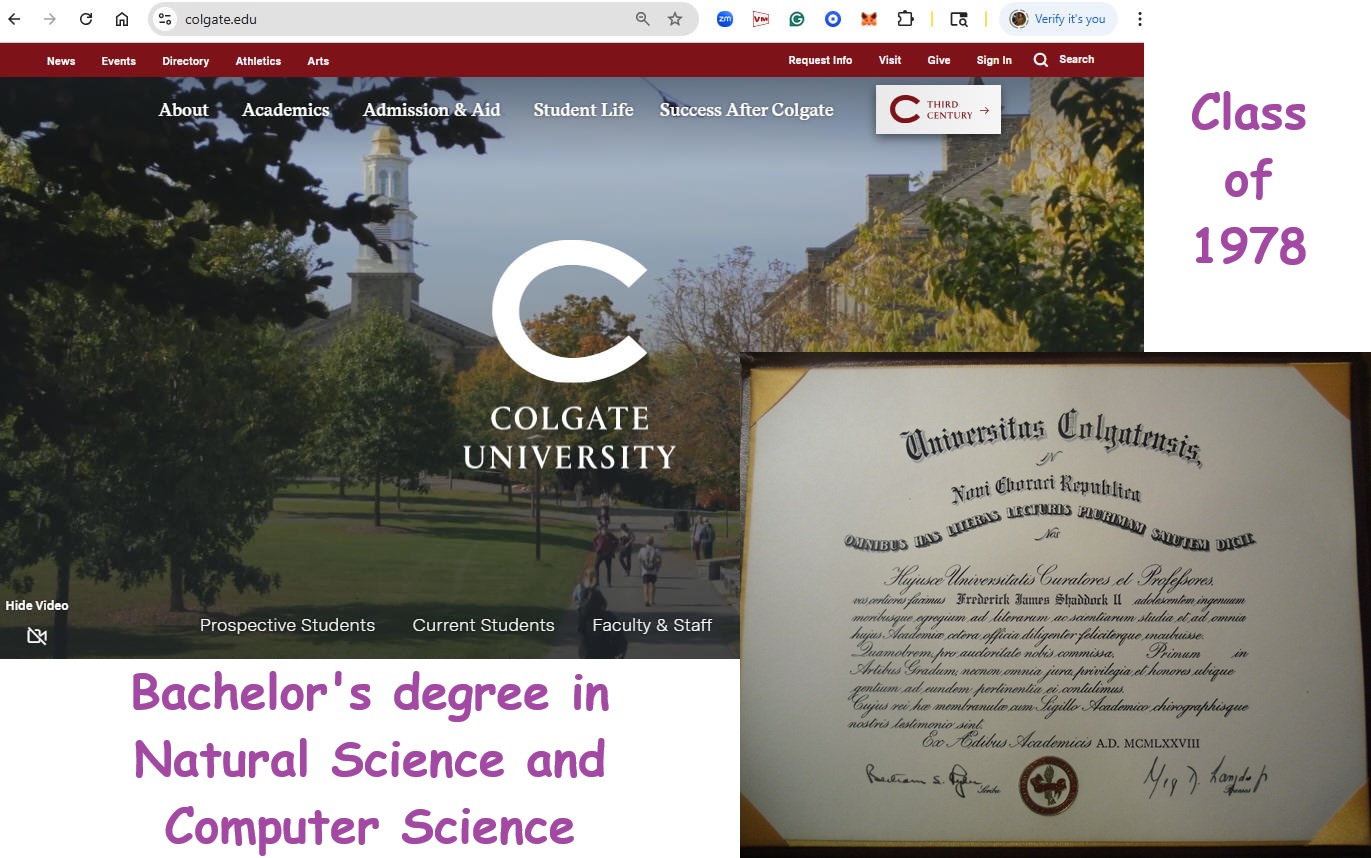Image resolution: width=1371 pixels, height=858 pixels.
Task: Click the crossed-out camera video icon
Action: click(x=37, y=636)
